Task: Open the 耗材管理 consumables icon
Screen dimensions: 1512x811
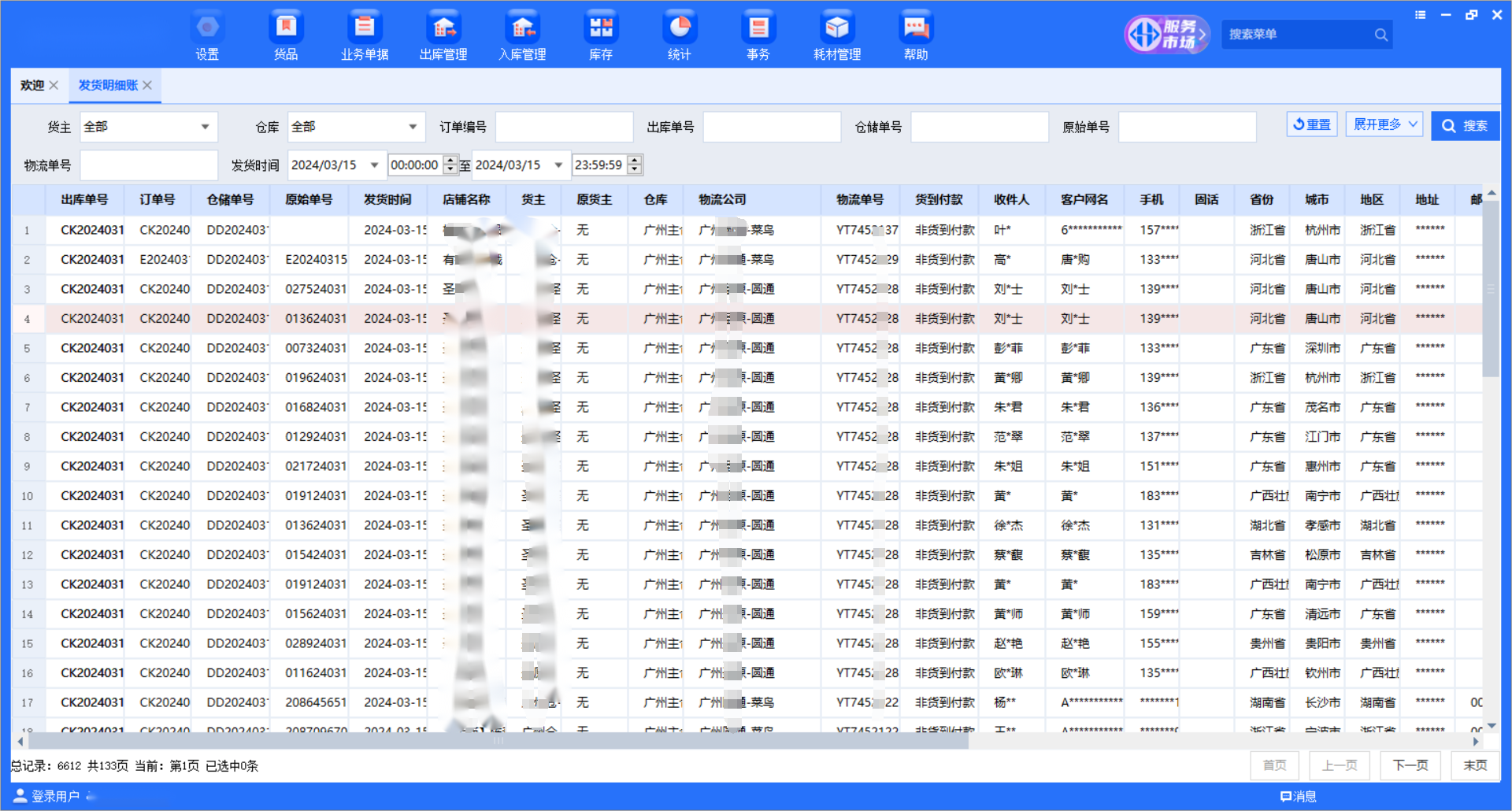Action: (837, 36)
